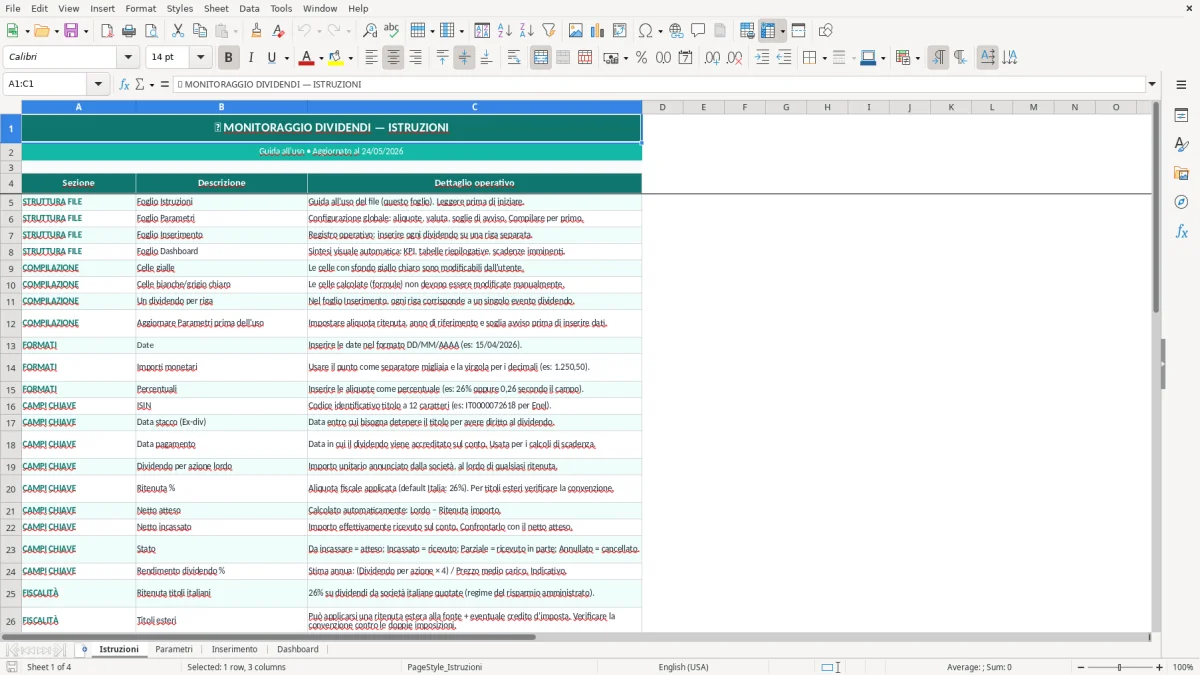The image size is (1200, 675).
Task: Click the Sum sigma button
Action: click(x=139, y=84)
